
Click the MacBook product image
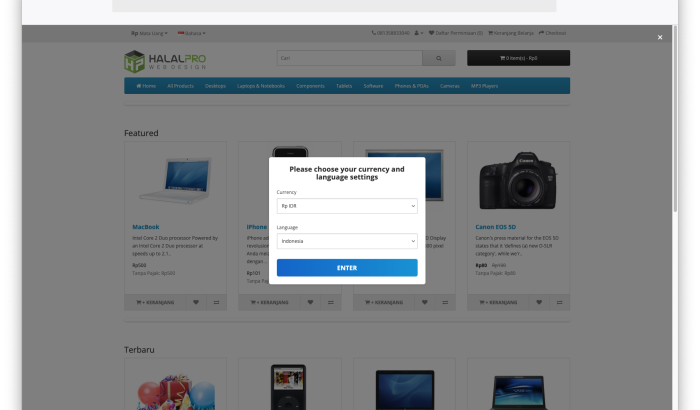[x=175, y=180]
